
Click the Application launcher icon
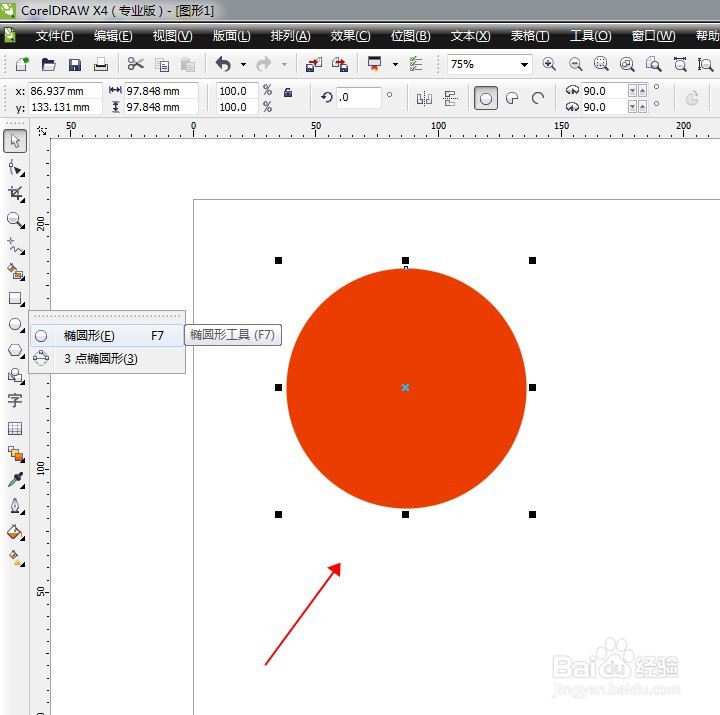(375, 64)
